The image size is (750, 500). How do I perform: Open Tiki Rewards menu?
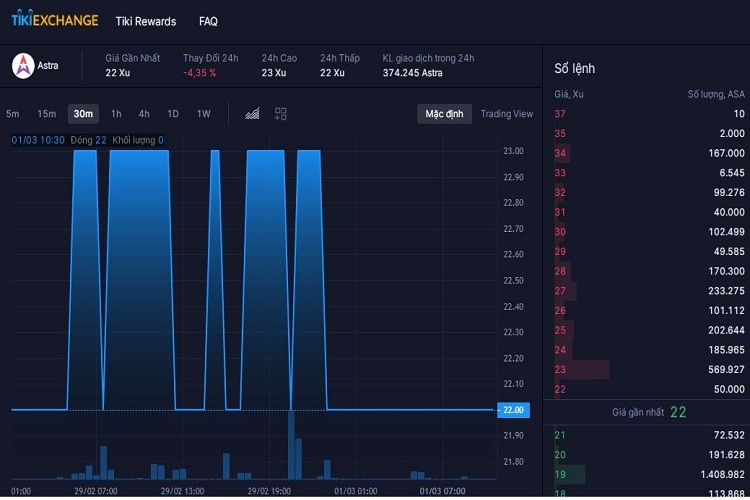pyautogui.click(x=145, y=21)
